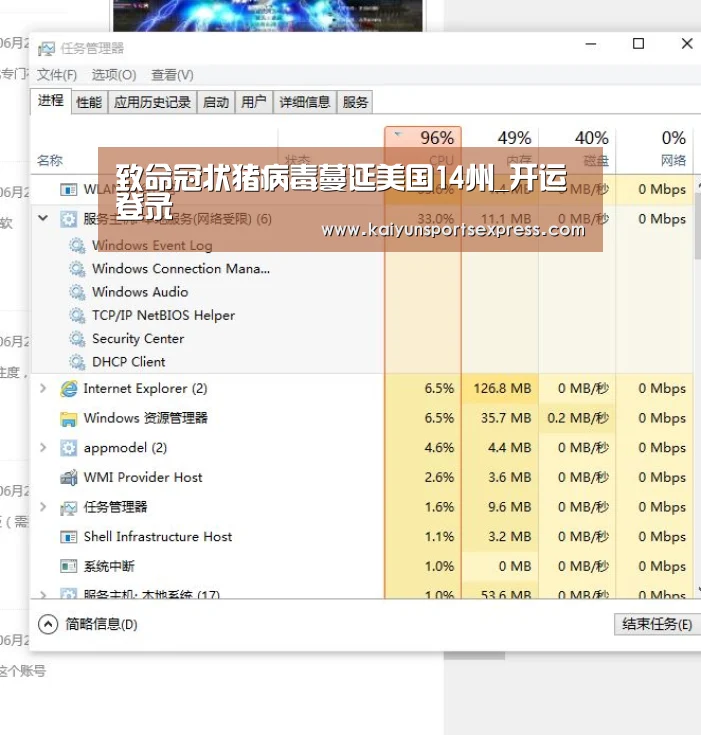The height and width of the screenshot is (735, 701).
Task: Sort by the 名称 column header
Action: point(50,161)
